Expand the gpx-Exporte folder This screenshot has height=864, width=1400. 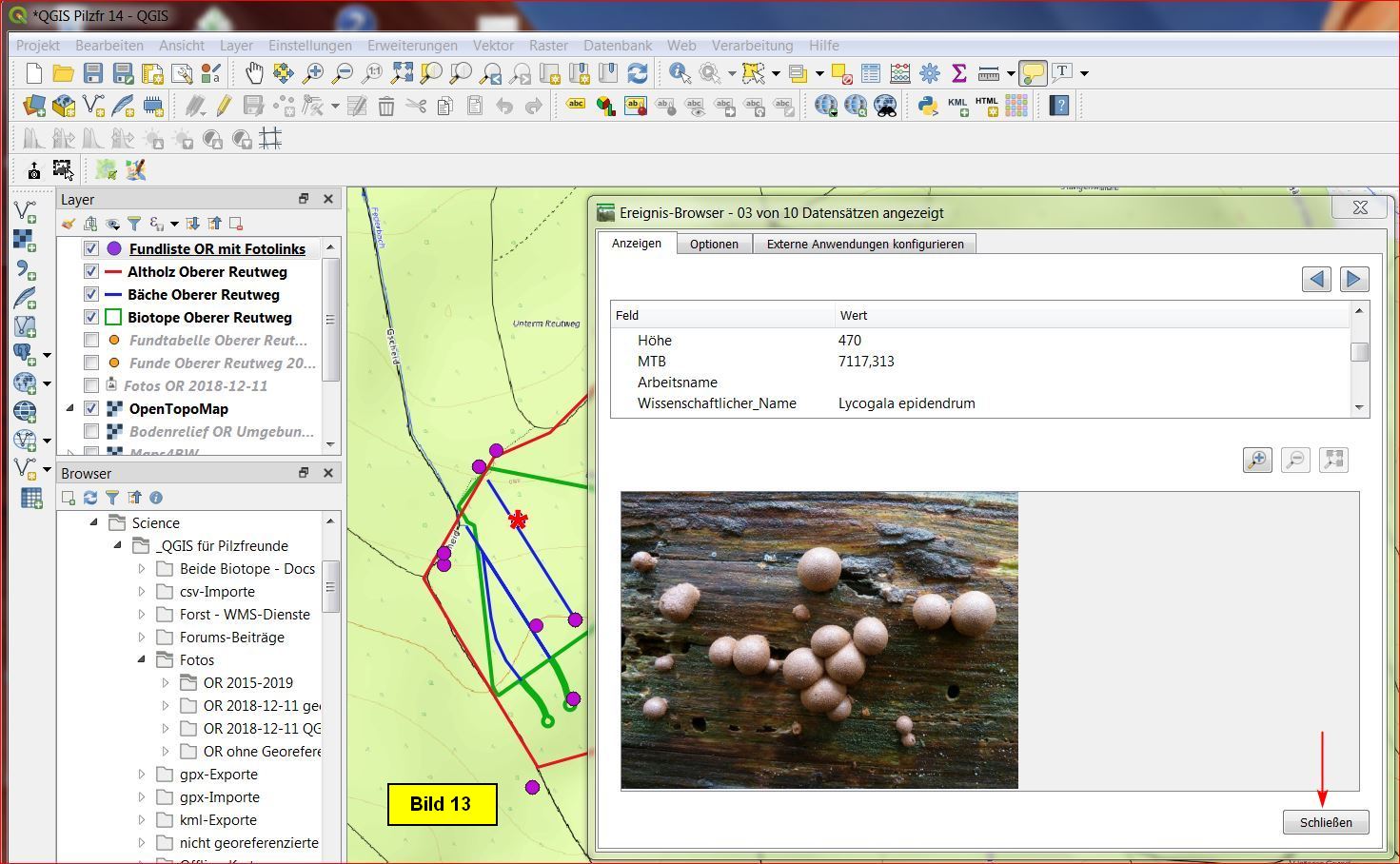click(142, 775)
